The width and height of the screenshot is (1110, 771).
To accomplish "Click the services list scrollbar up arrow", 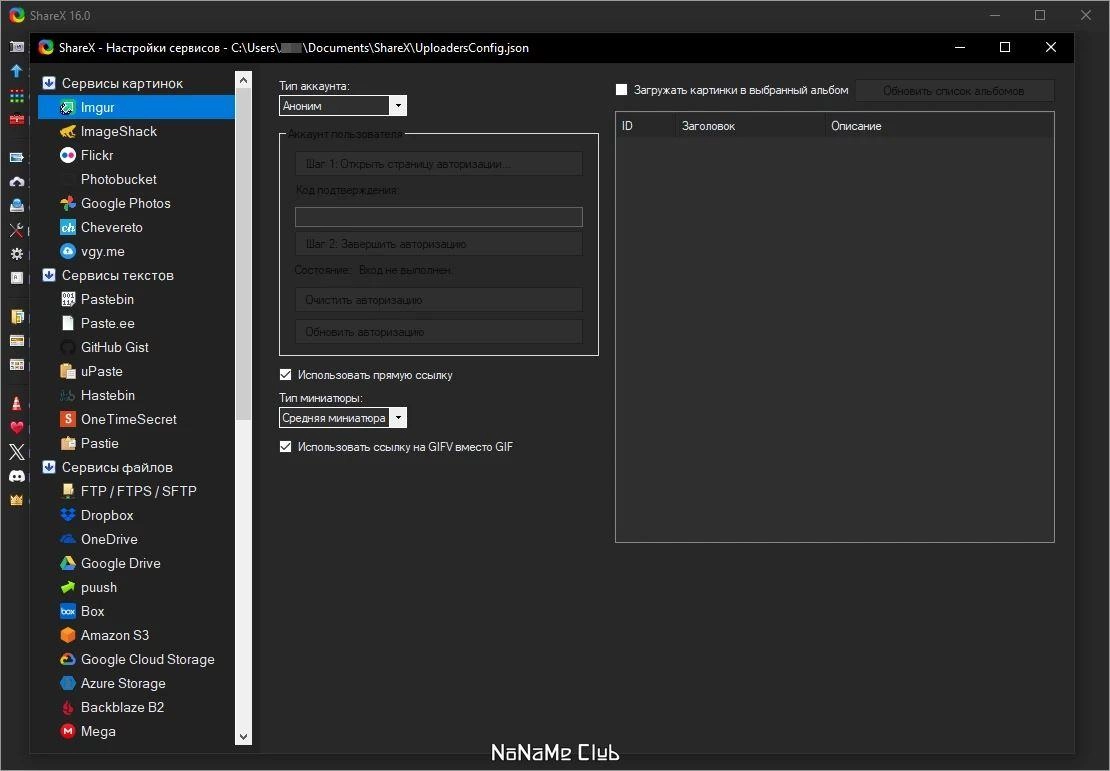I will 244,80.
